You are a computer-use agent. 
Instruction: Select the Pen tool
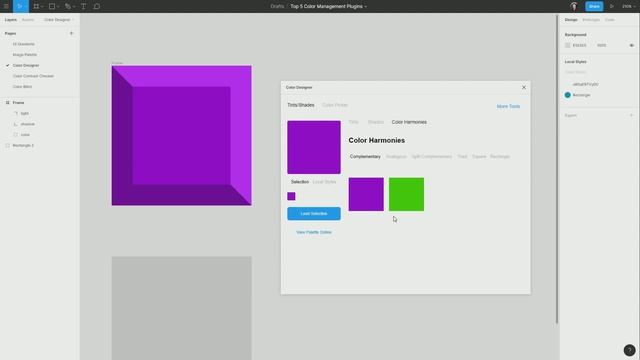(68, 6)
